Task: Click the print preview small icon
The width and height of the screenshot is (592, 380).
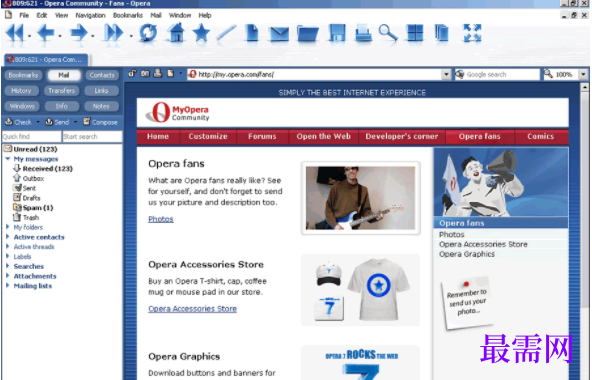Action: (158, 74)
